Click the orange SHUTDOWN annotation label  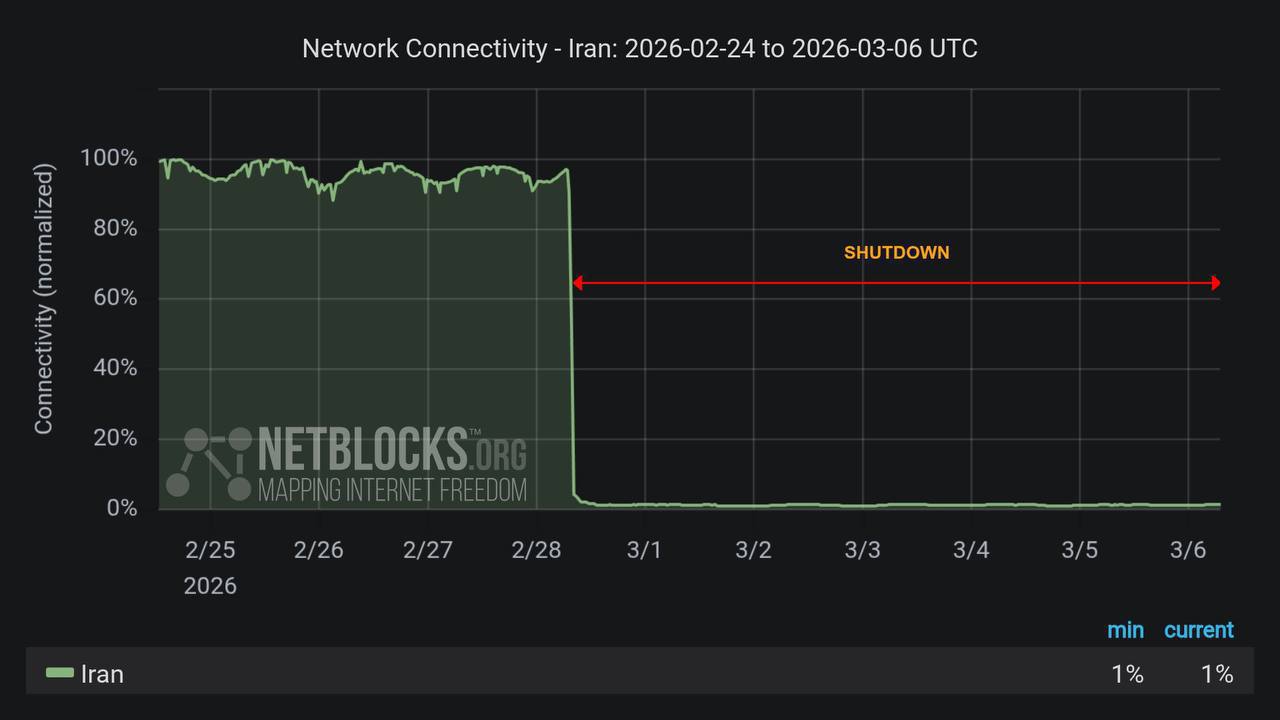tap(896, 253)
